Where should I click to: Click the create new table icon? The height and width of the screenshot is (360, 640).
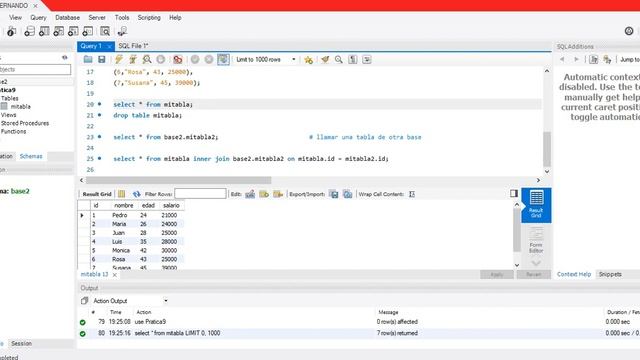tap(44, 31)
